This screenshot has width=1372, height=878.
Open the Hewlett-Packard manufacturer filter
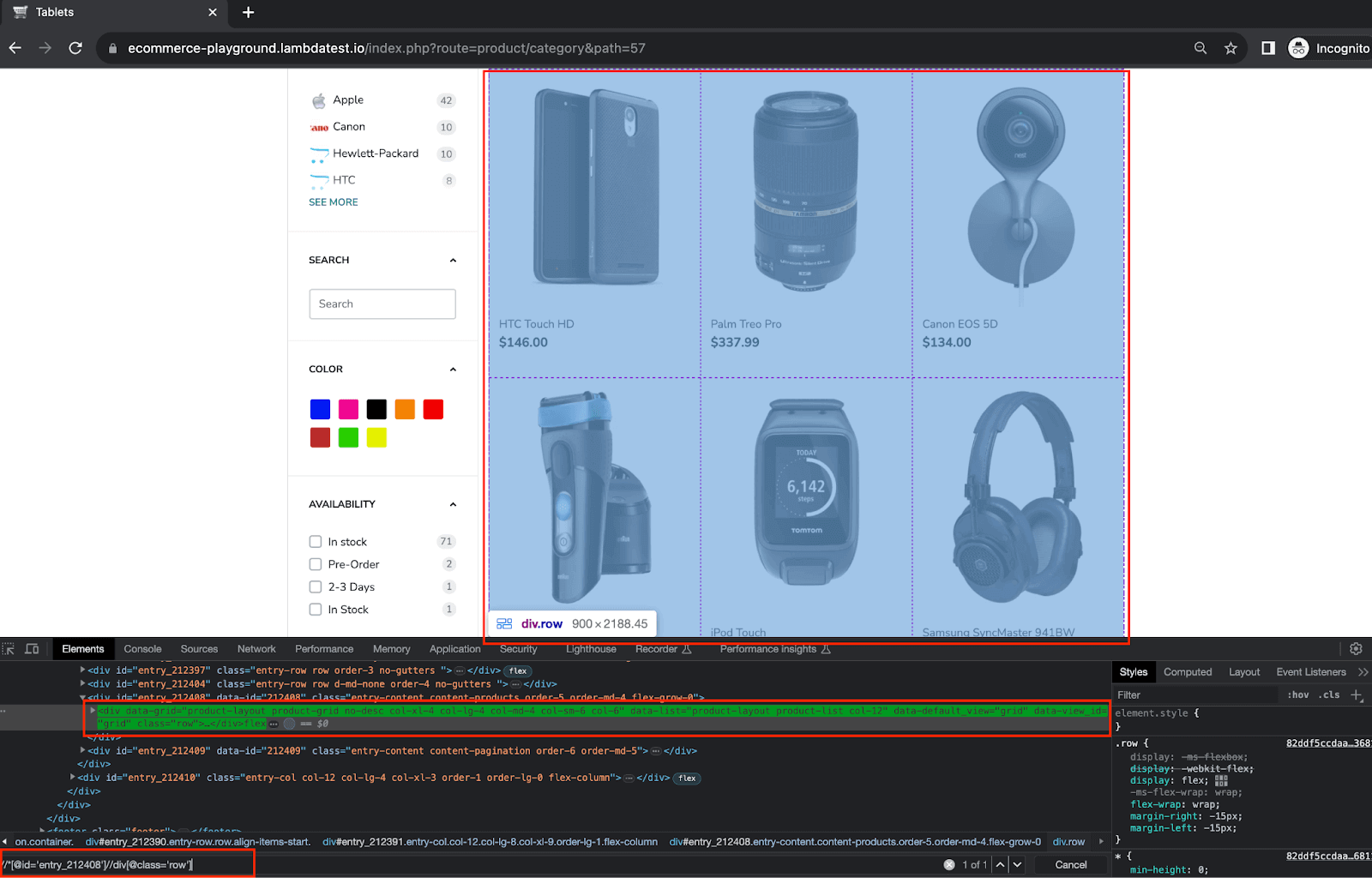pos(376,153)
